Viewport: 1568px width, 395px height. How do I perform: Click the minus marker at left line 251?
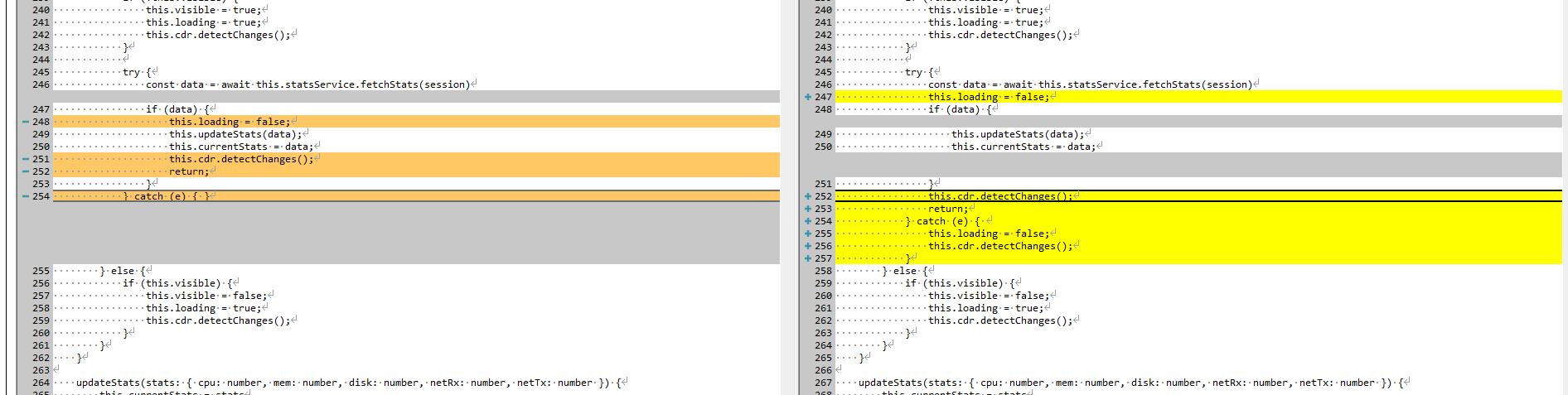pos(25,159)
